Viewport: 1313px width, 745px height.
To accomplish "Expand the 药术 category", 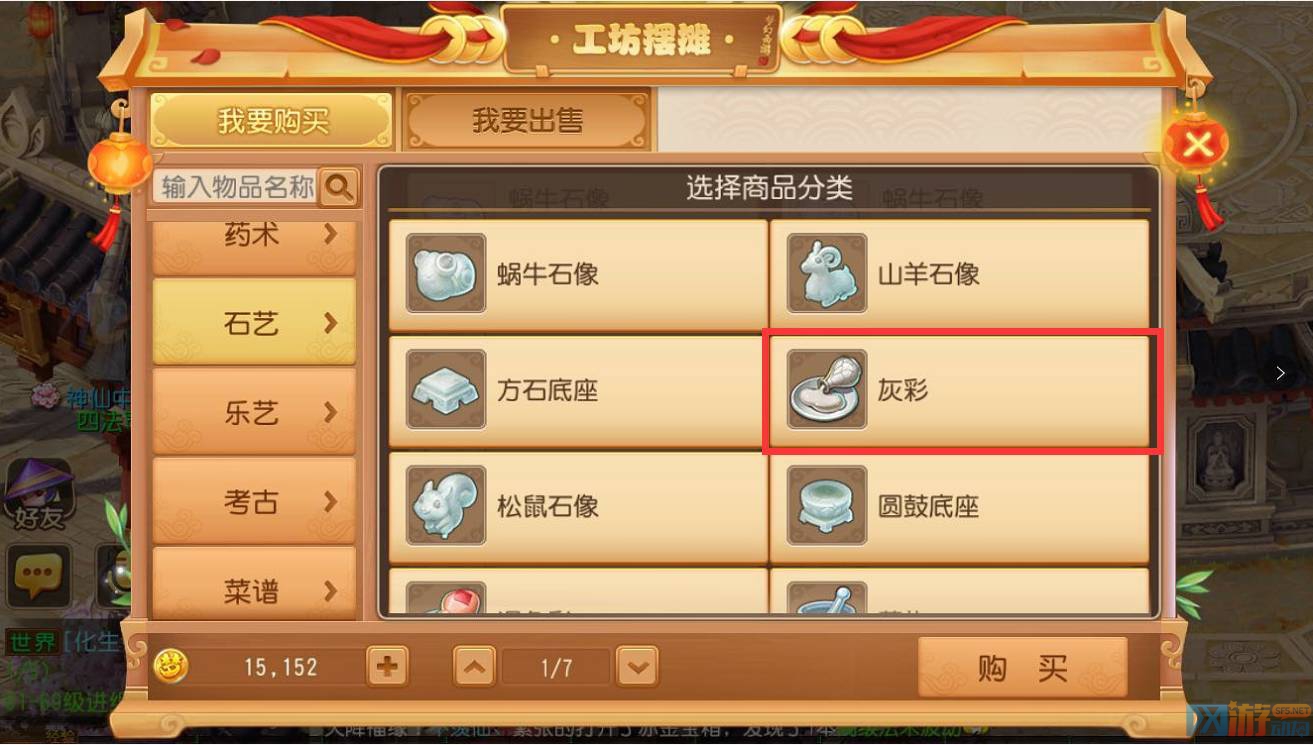I will pos(254,240).
